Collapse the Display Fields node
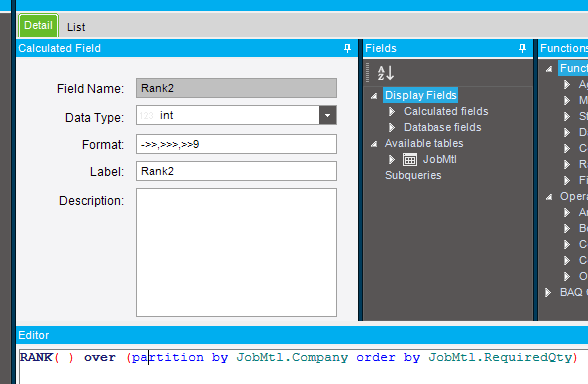 coord(374,96)
